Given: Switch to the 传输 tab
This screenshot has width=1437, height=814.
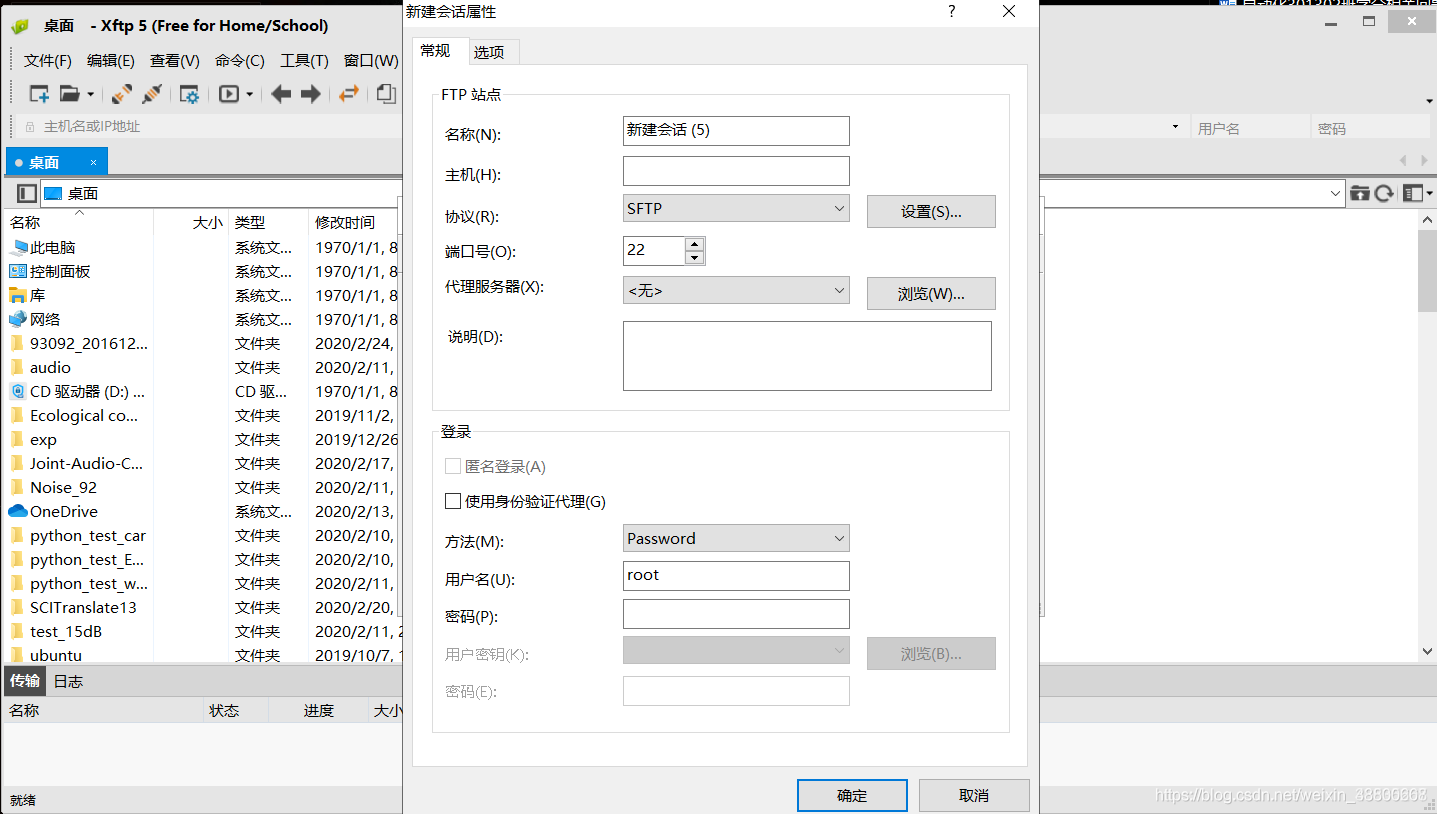Looking at the screenshot, I should click(25, 681).
